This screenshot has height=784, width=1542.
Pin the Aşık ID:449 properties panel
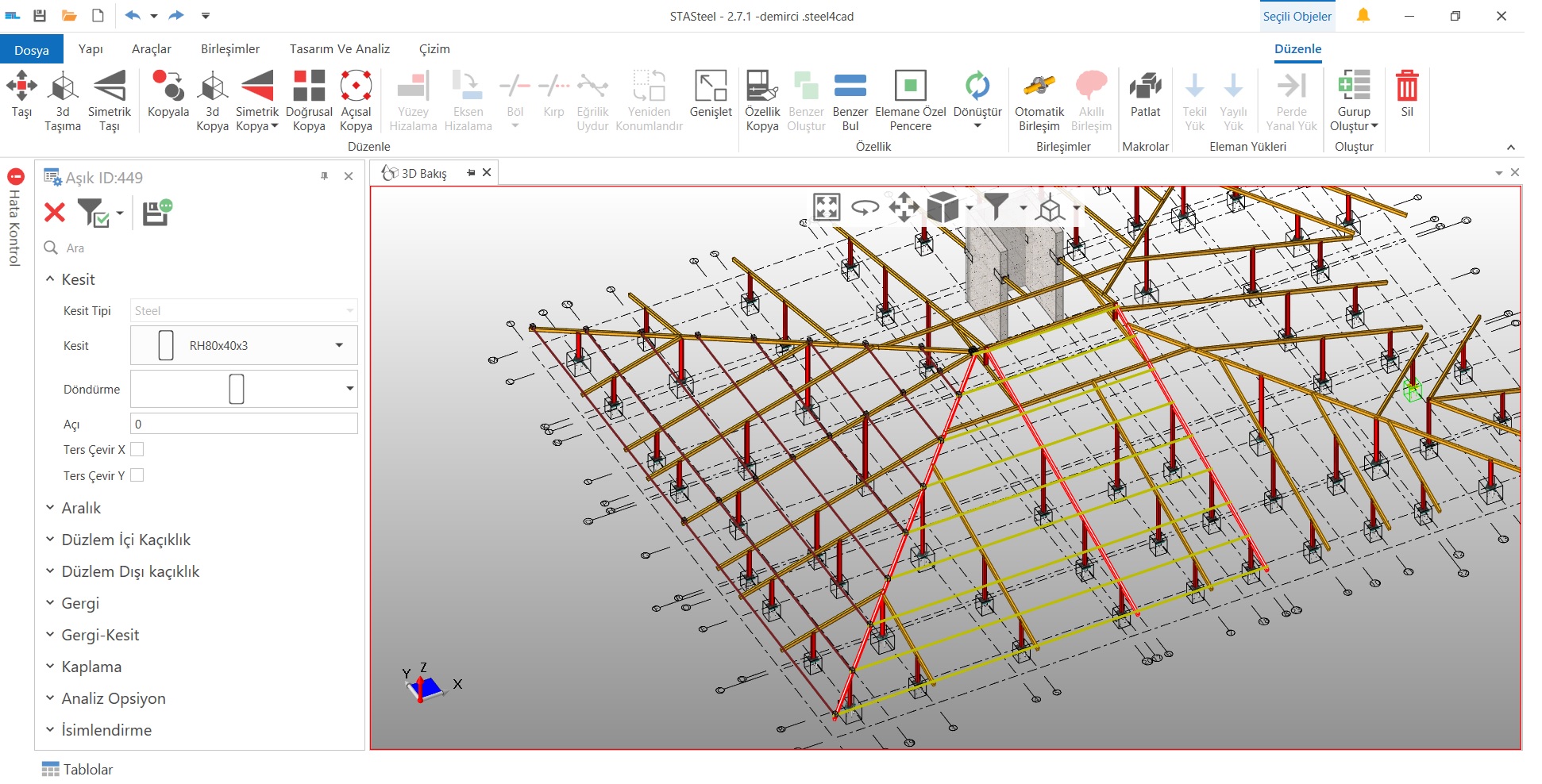pyautogui.click(x=324, y=176)
